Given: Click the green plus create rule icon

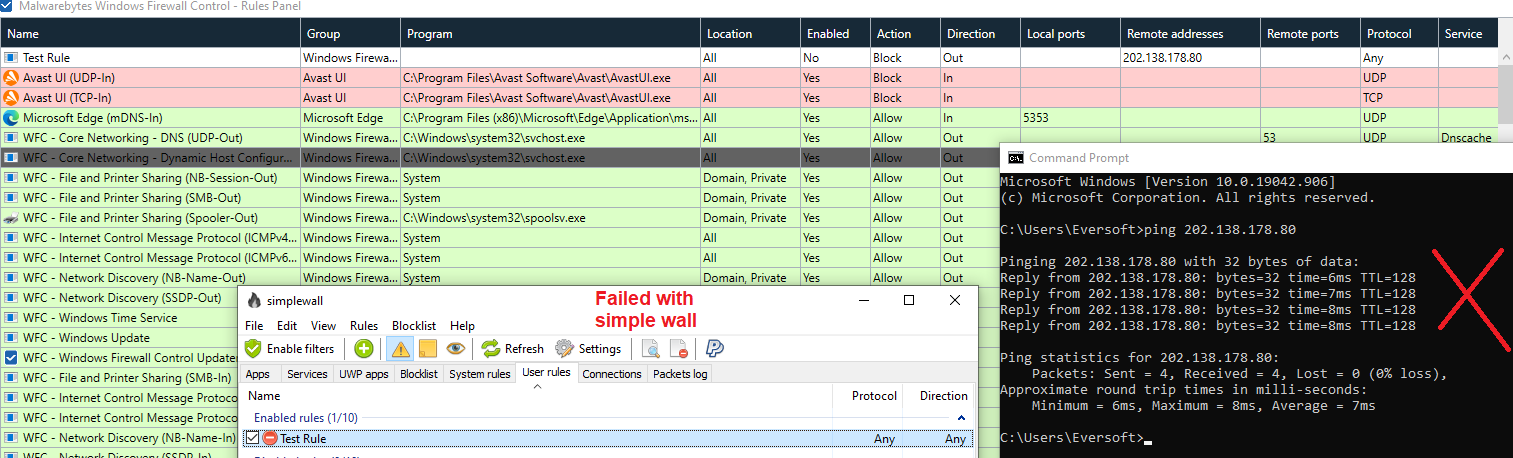Looking at the screenshot, I should pos(364,349).
